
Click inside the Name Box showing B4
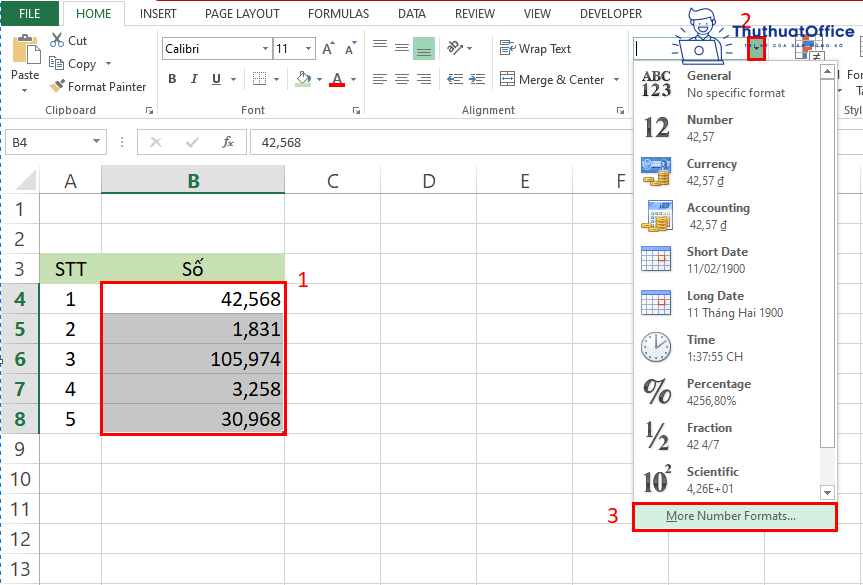pyautogui.click(x=50, y=142)
